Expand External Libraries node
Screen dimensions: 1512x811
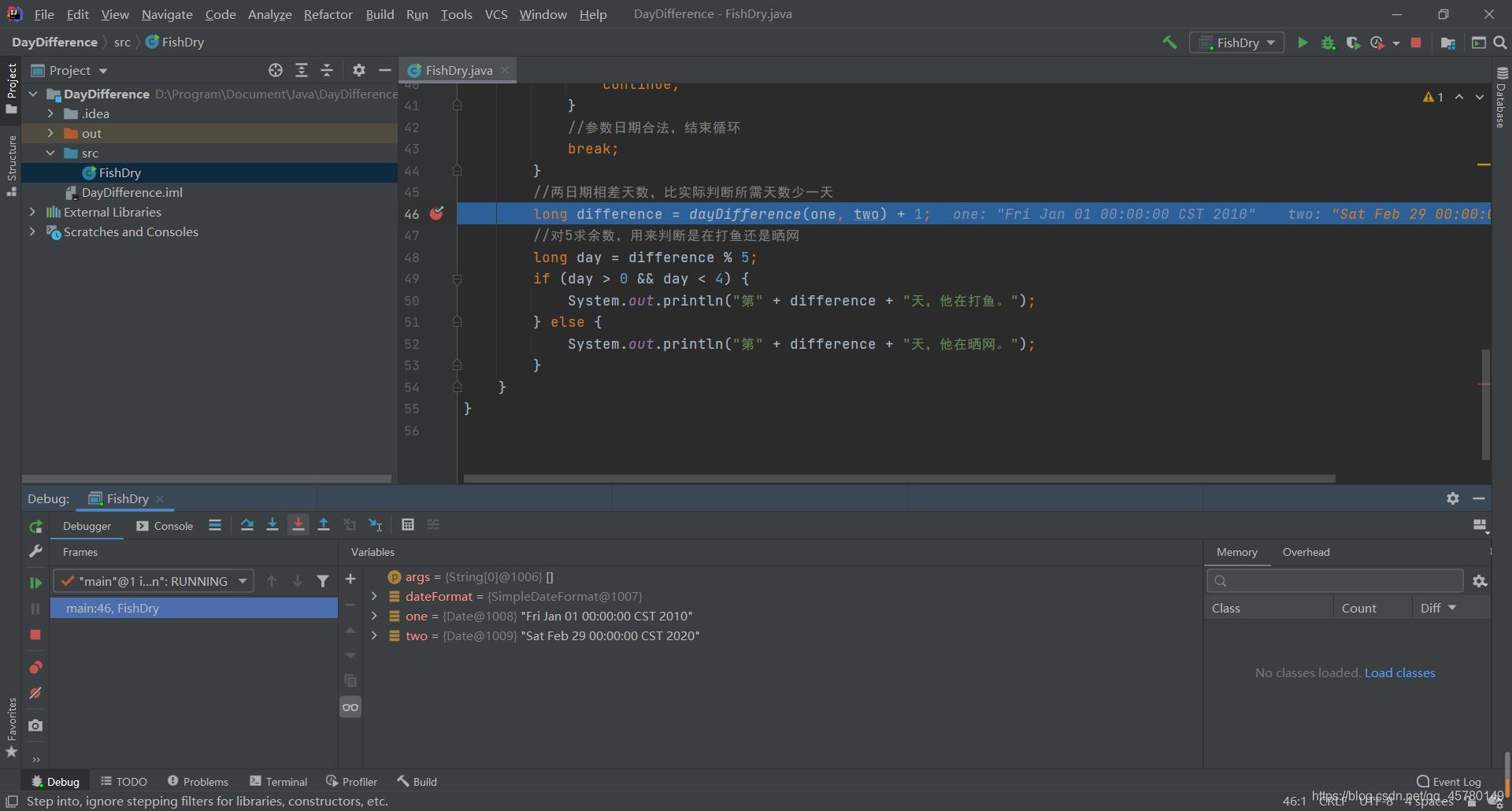tap(32, 212)
